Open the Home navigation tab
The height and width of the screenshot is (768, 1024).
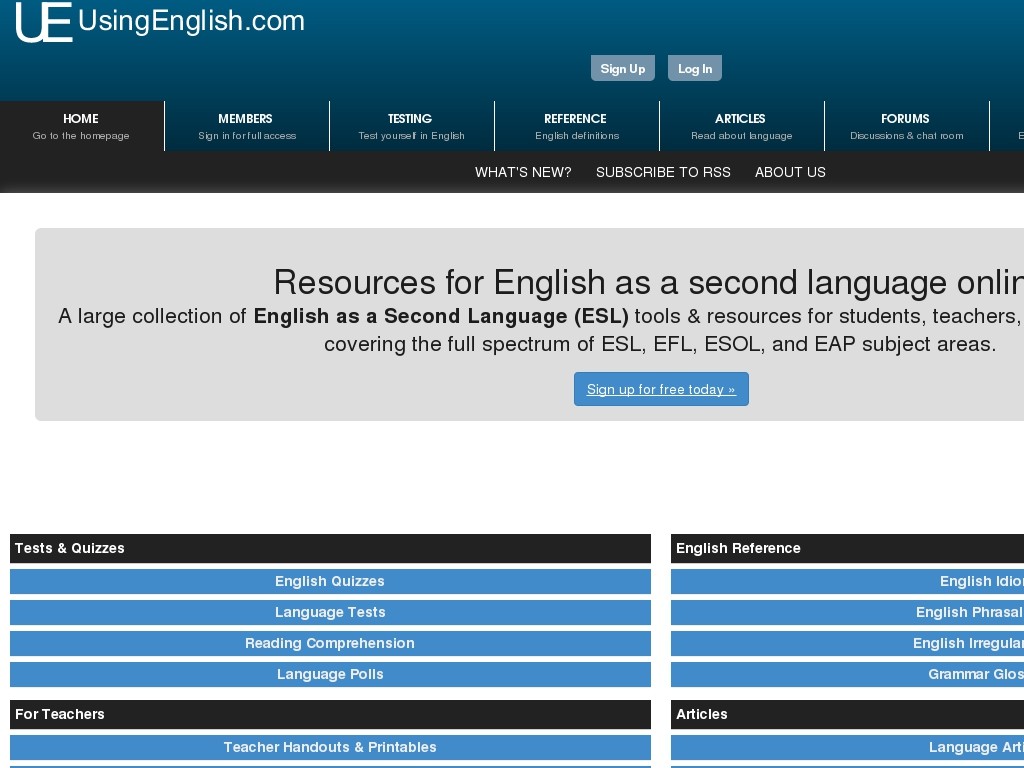[x=81, y=126]
